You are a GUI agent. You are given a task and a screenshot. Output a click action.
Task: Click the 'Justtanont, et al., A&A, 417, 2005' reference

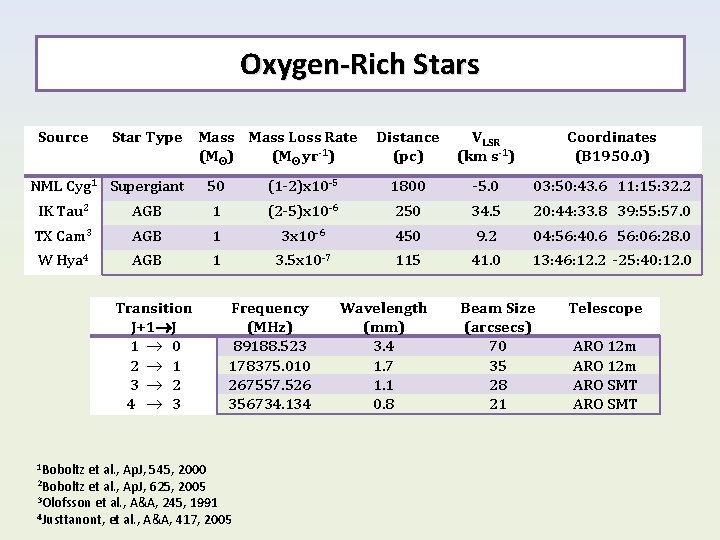[x=134, y=519]
